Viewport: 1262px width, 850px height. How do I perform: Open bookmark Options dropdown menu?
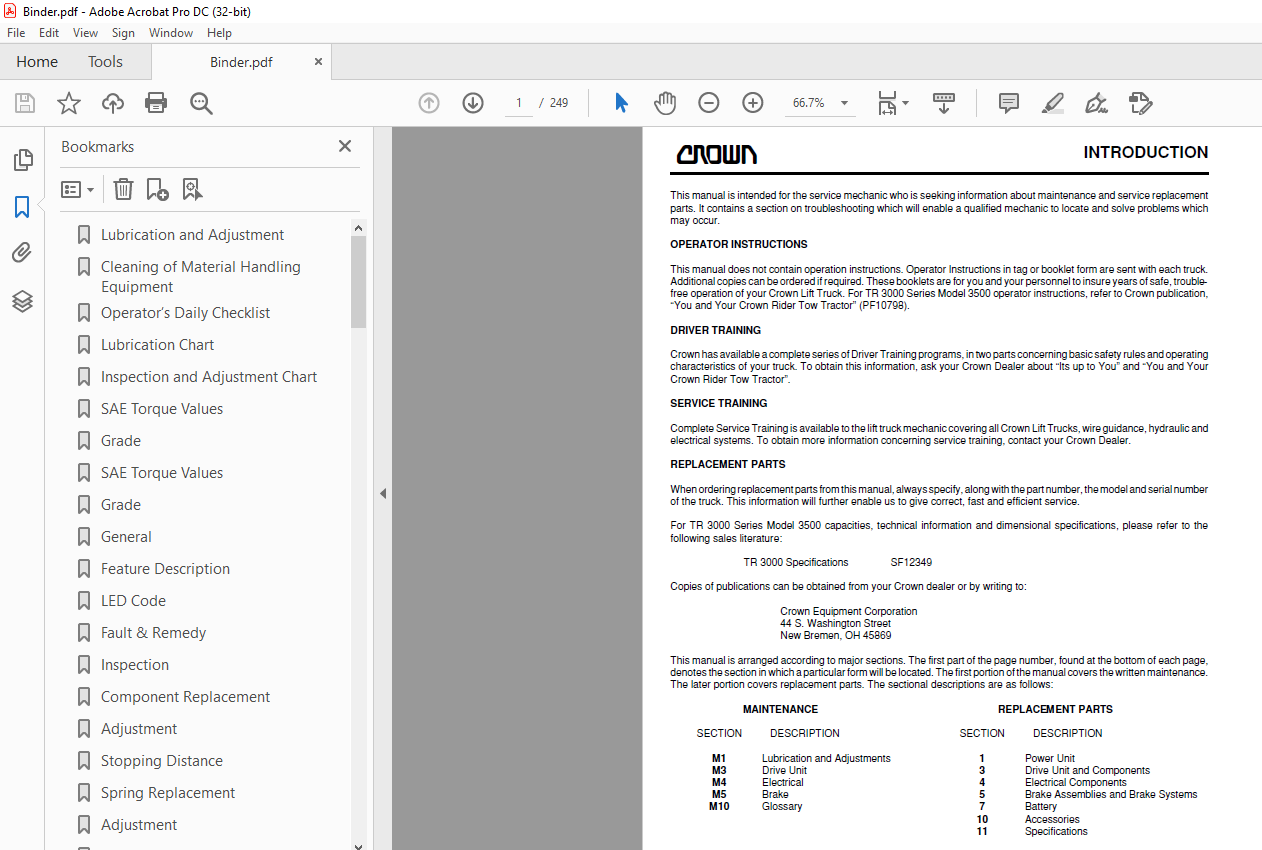click(78, 189)
